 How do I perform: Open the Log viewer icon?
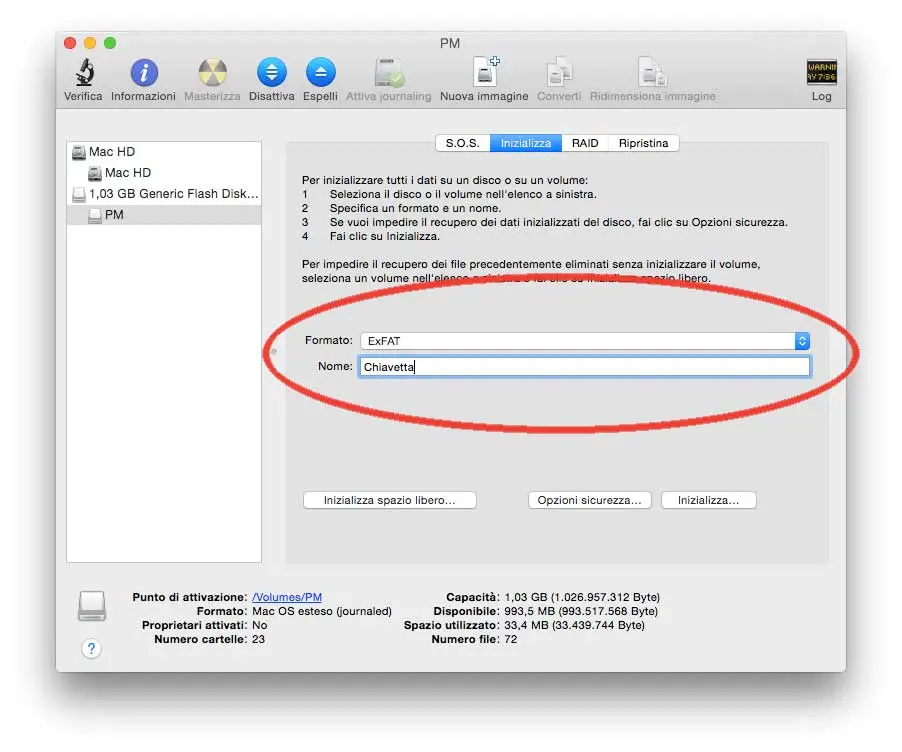(x=821, y=72)
